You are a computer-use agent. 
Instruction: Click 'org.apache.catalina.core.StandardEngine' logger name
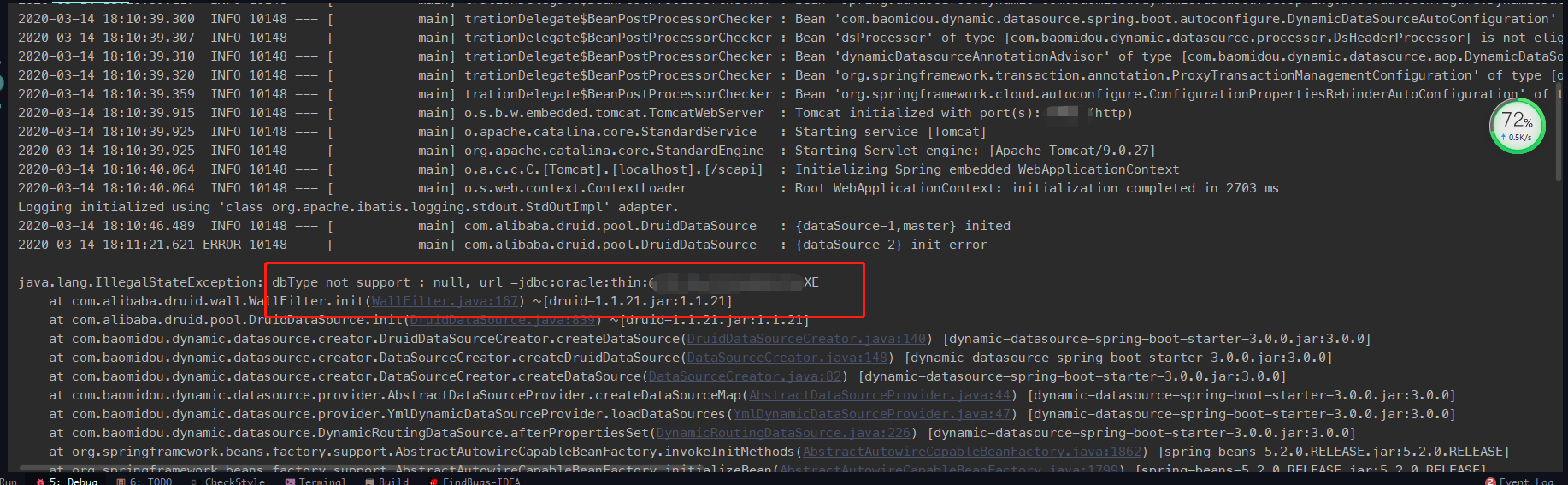(614, 151)
